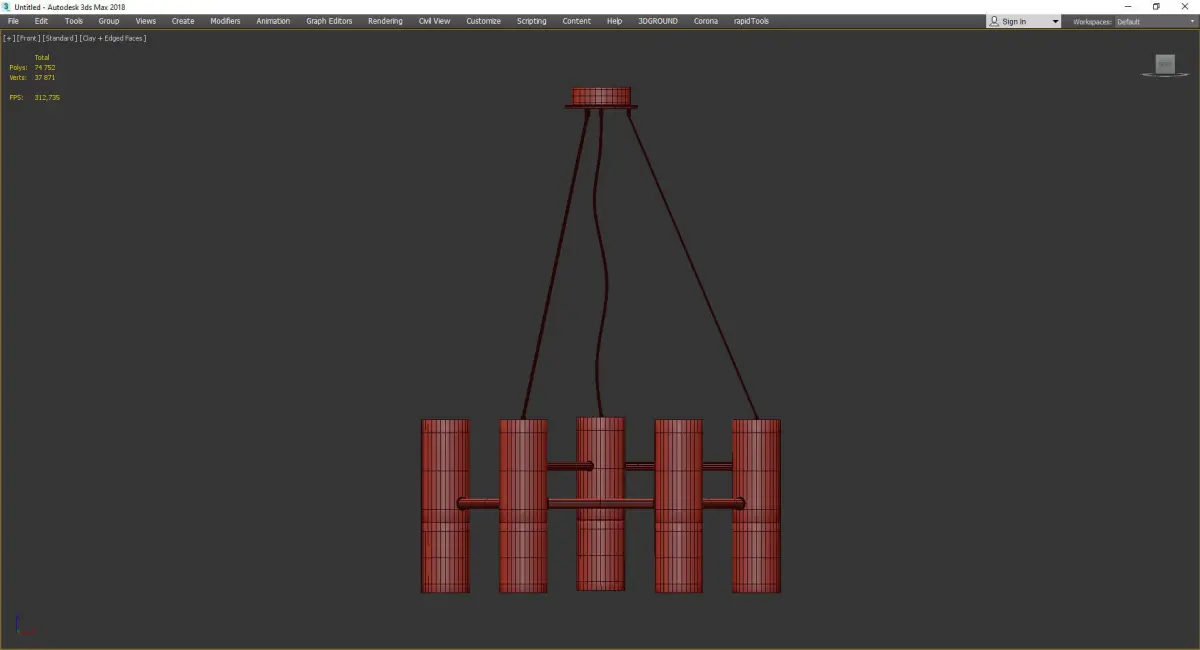
Task: Click the 3ds Max application logo icon
Action: pyautogui.click(x=7, y=7)
